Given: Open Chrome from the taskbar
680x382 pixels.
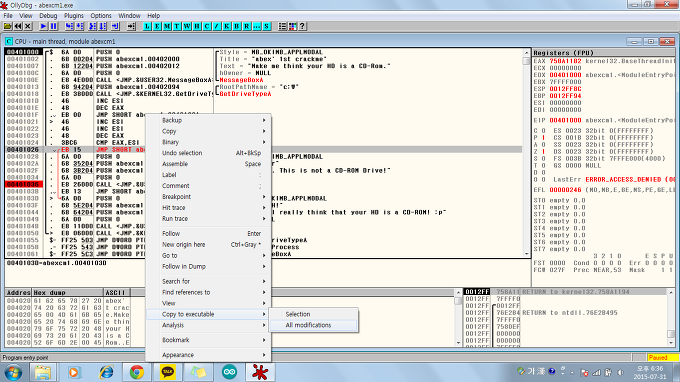Looking at the screenshot, I should [137, 372].
